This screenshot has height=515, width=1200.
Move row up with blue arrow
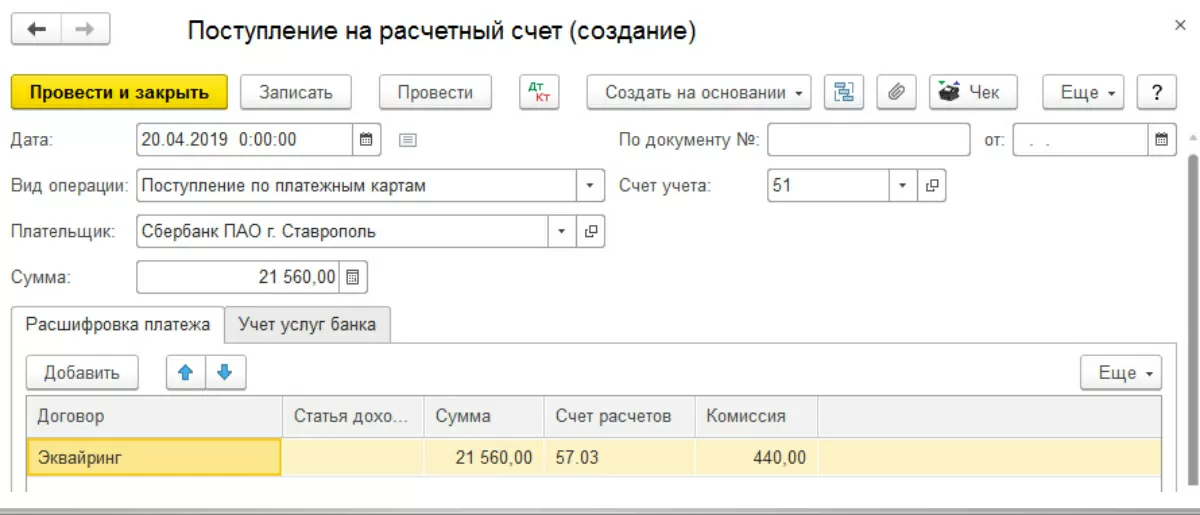(185, 373)
